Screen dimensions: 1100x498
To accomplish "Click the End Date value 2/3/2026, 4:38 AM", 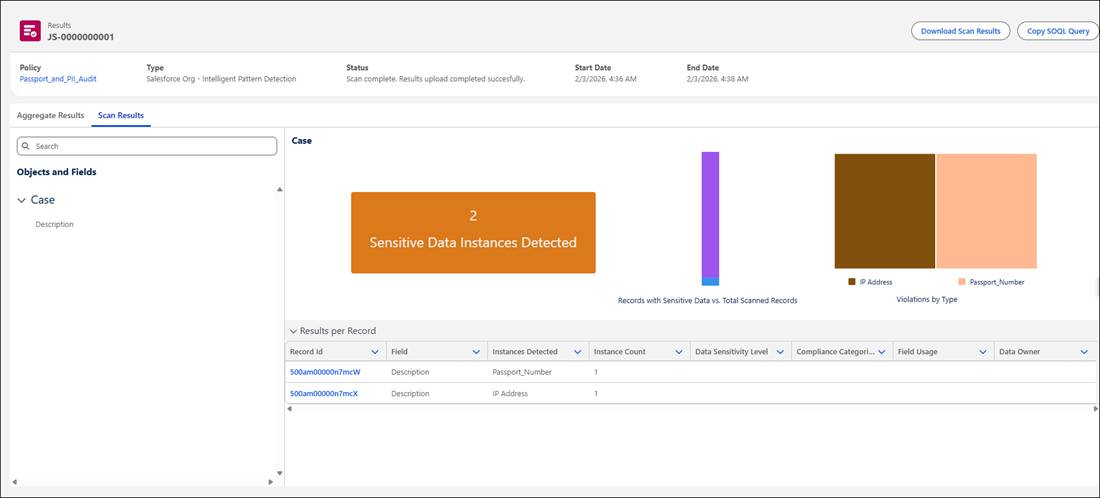I will (x=718, y=79).
